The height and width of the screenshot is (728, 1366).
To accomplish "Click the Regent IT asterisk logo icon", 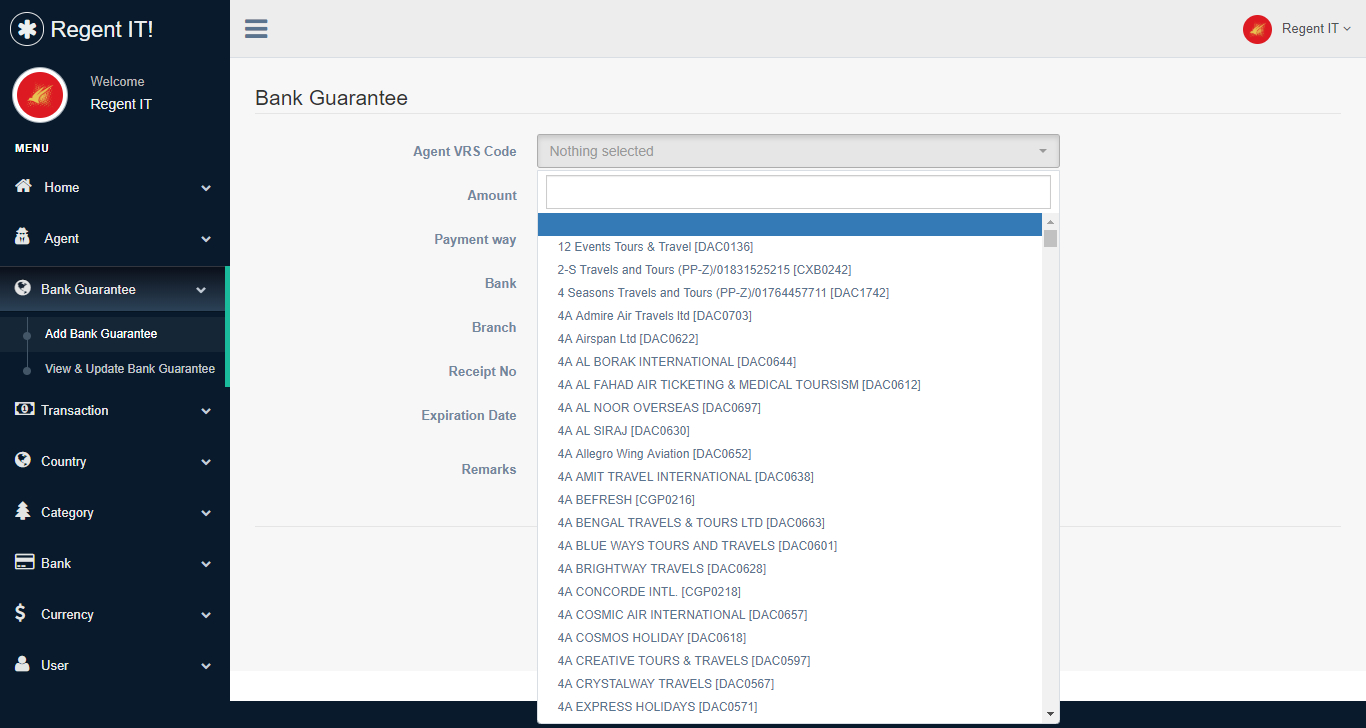I will [x=27, y=29].
